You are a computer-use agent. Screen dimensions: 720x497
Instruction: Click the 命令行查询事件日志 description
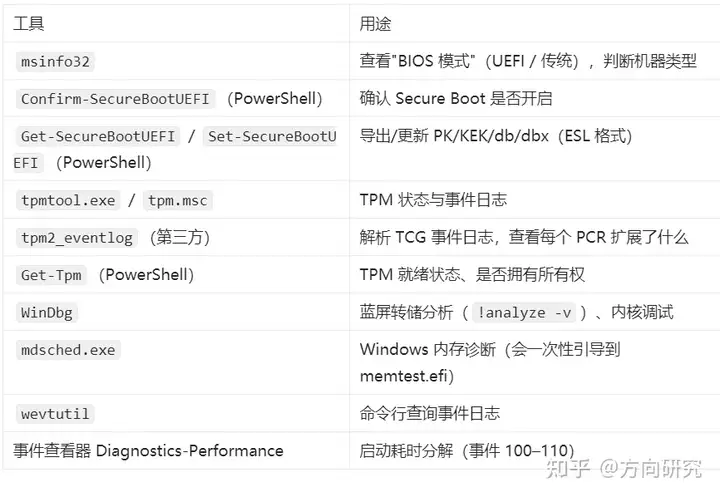pyautogui.click(x=429, y=413)
